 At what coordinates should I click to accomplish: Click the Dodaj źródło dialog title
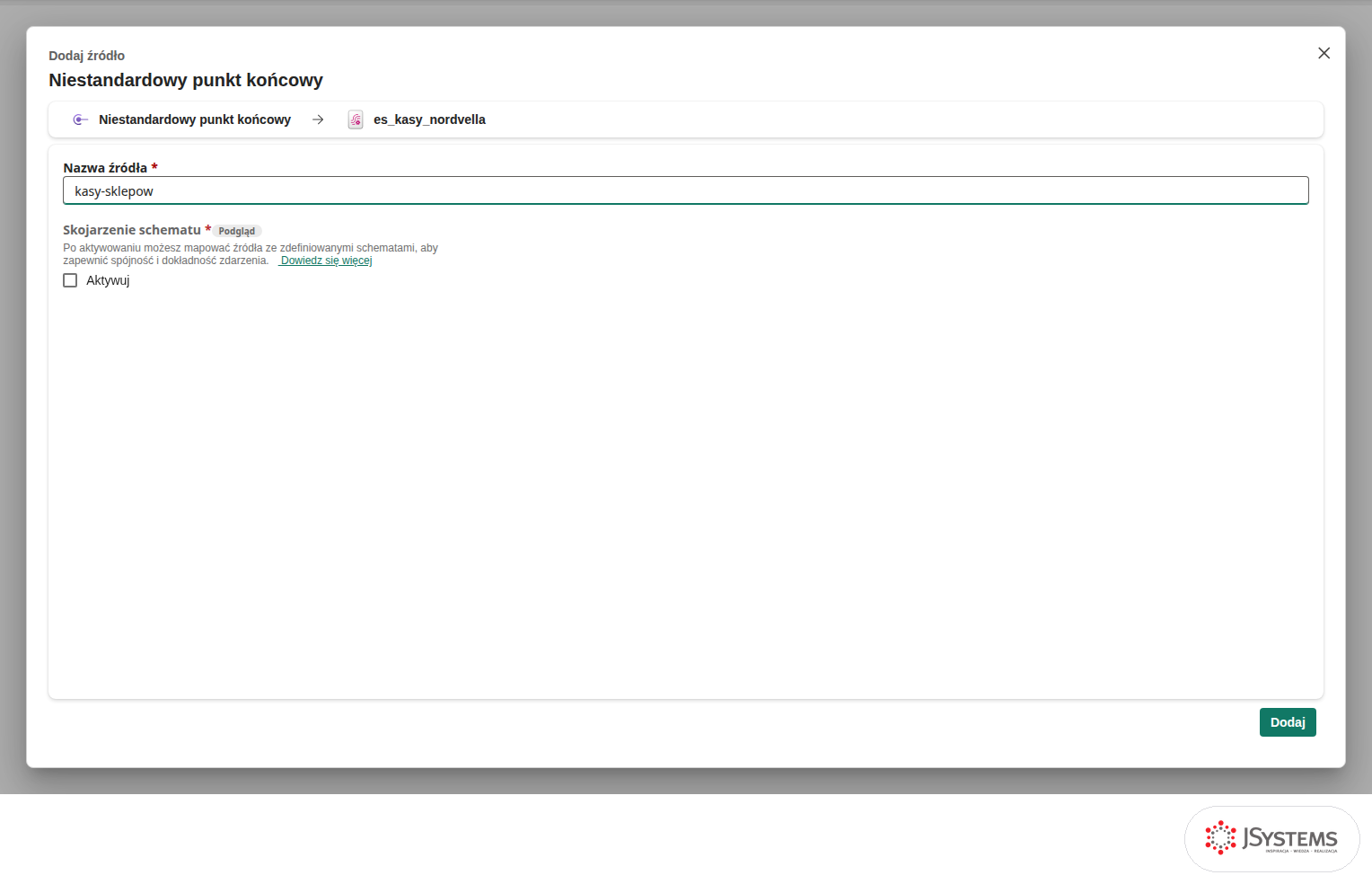pyautogui.click(x=86, y=56)
